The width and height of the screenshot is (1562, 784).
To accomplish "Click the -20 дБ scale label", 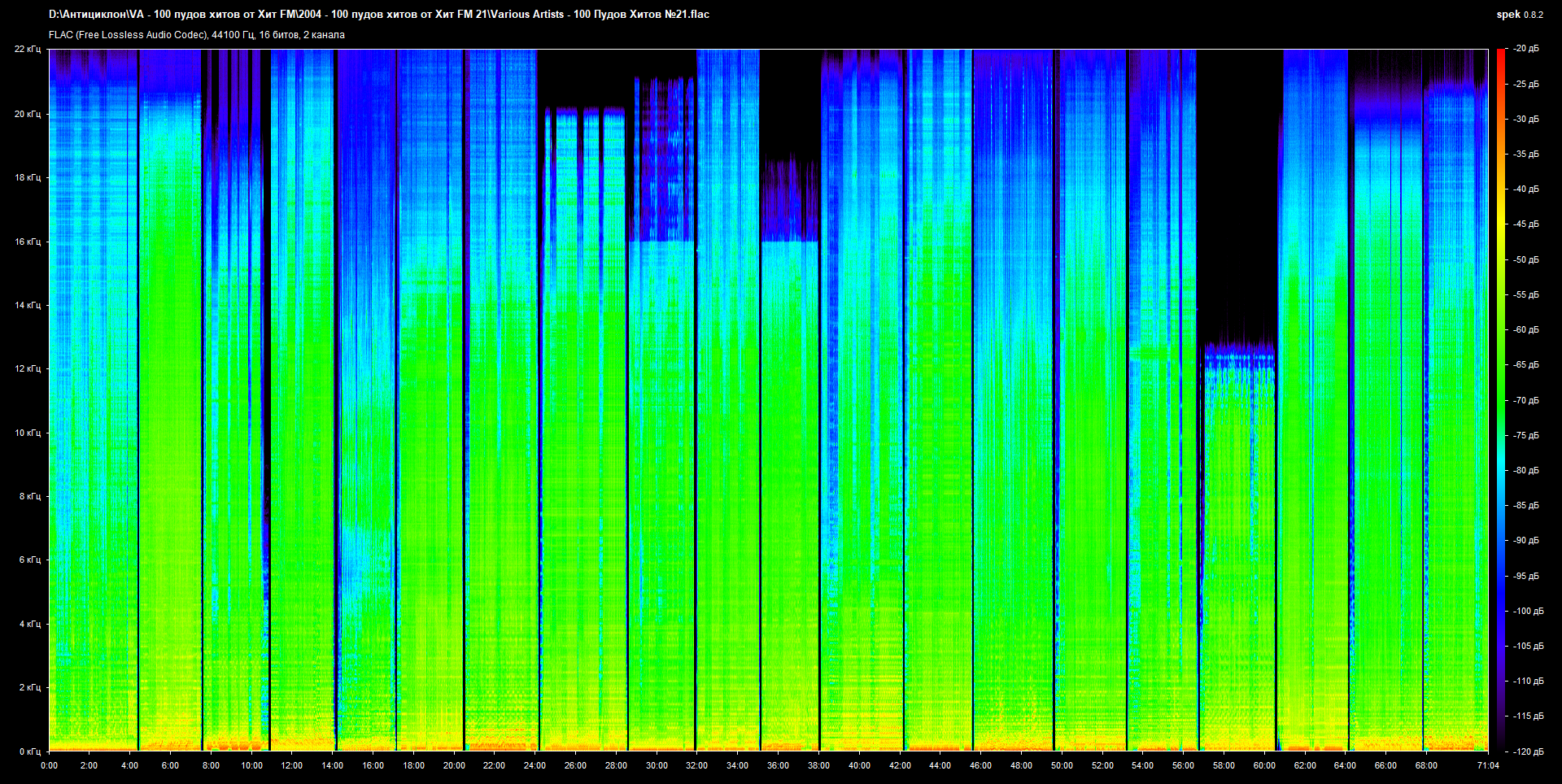I will click(1526, 49).
